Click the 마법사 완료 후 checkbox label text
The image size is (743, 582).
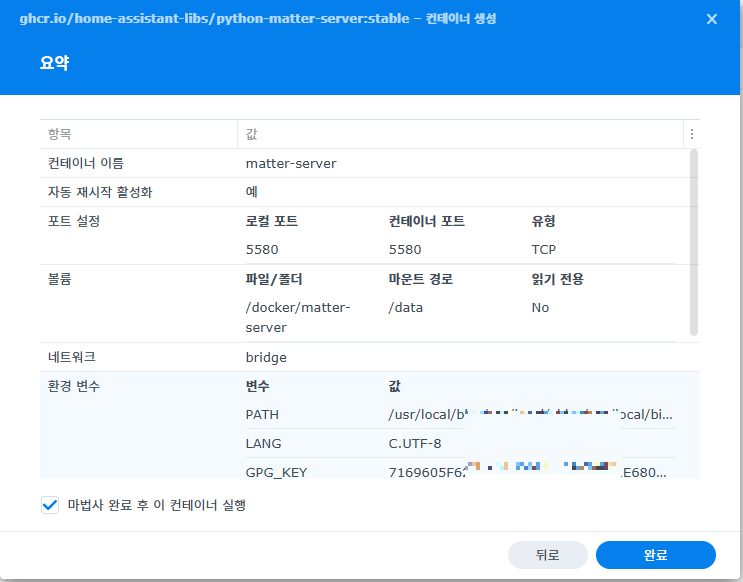(157, 505)
